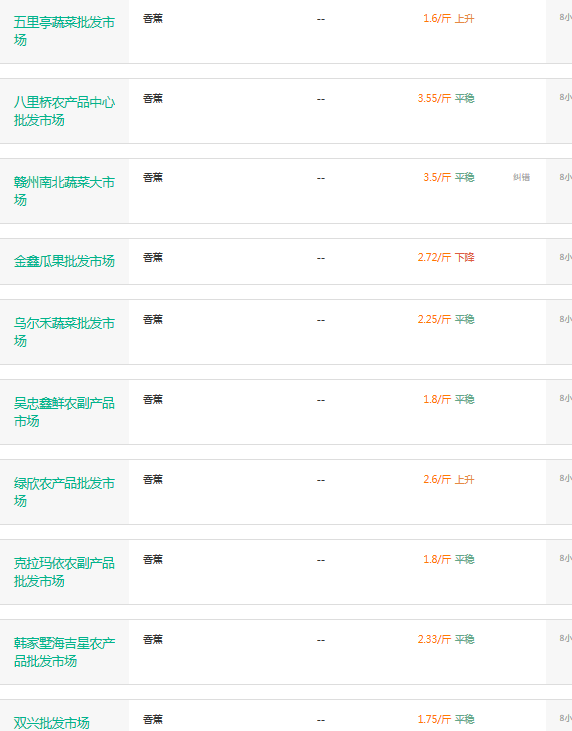The height and width of the screenshot is (731, 572).
Task: Click the 1.6/斤 上升 price entry
Action: pos(448,19)
